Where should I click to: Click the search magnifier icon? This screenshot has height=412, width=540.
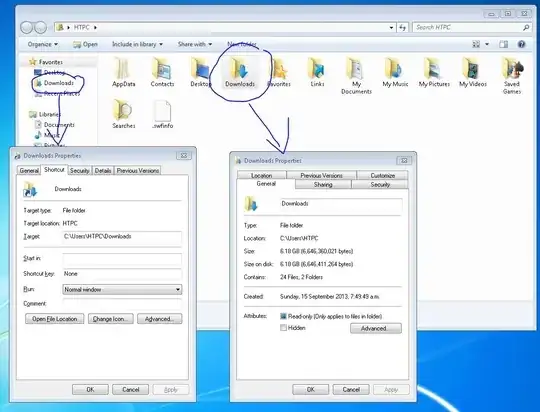click(x=526, y=27)
